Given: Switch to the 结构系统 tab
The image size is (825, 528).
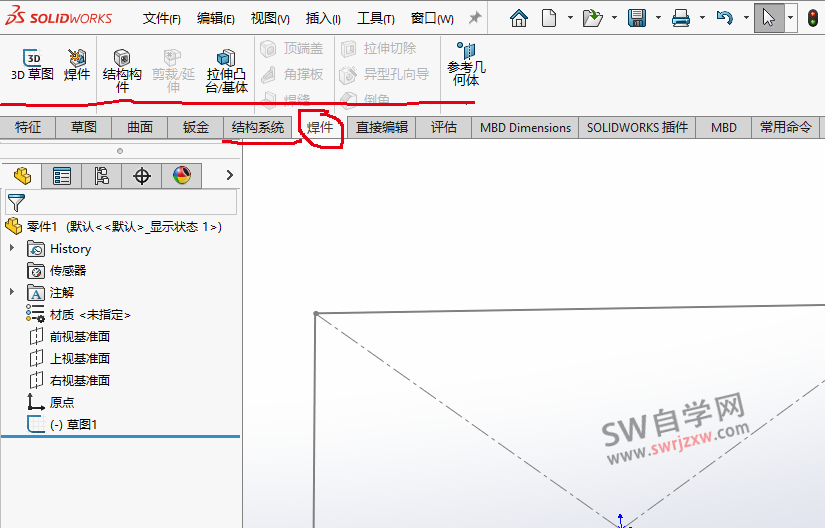Looking at the screenshot, I should click(x=258, y=127).
